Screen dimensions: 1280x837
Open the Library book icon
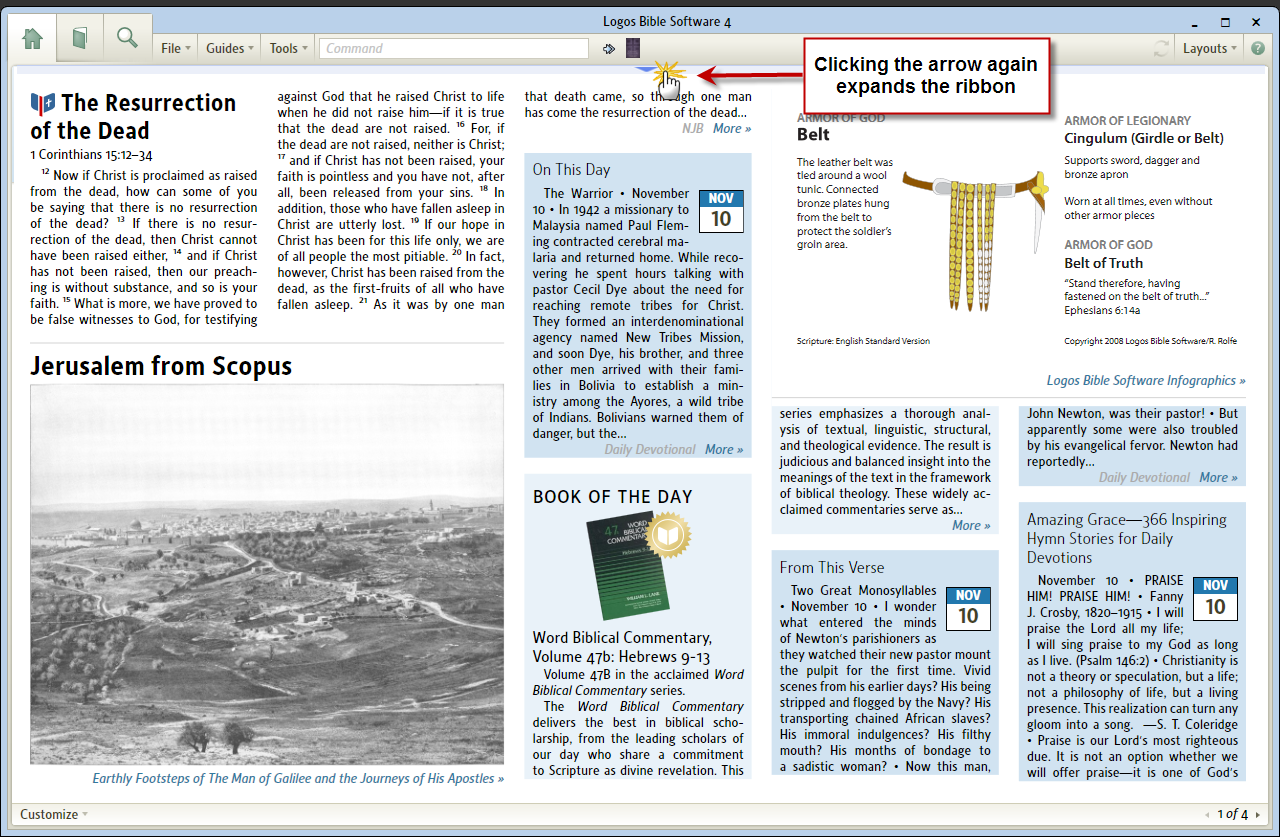coord(80,38)
